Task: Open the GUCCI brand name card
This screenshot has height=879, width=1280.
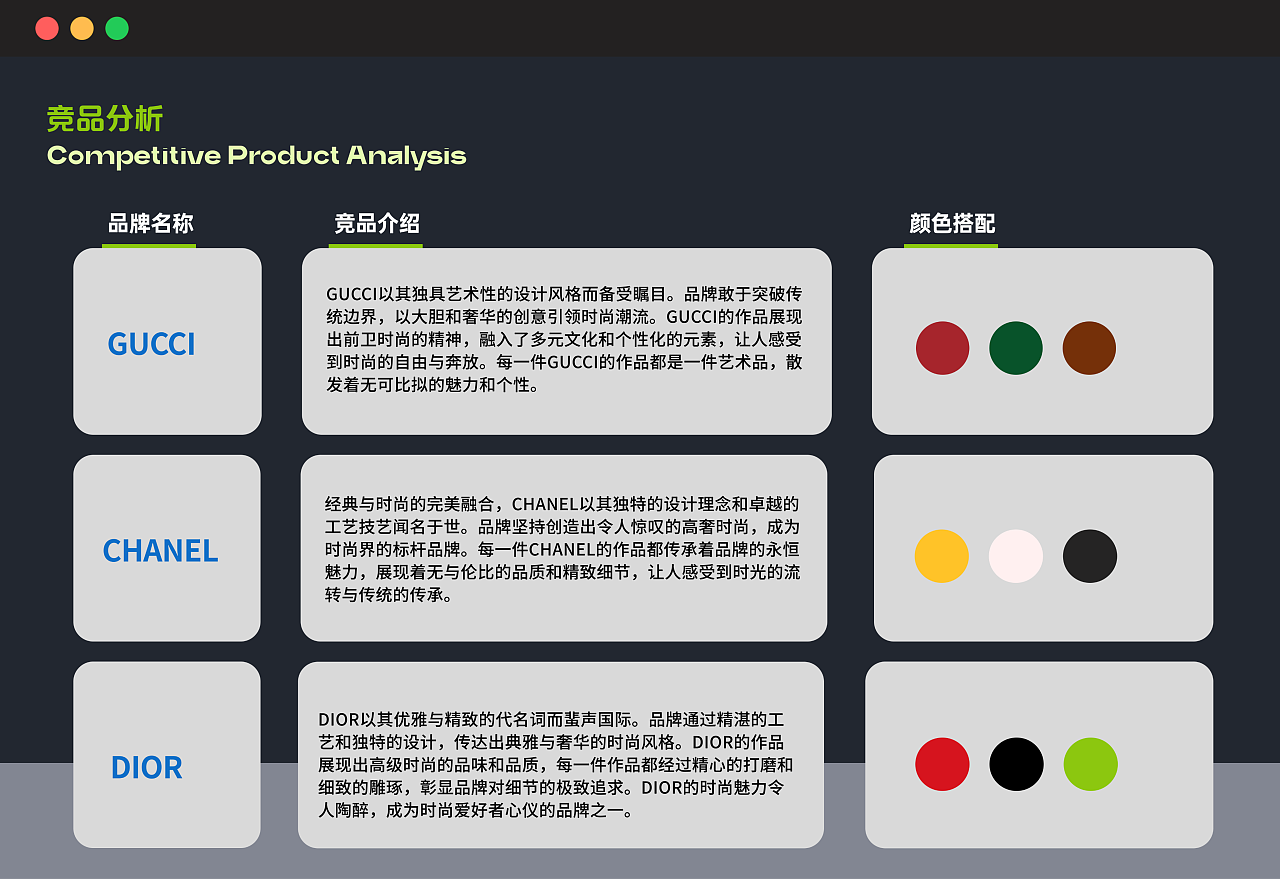Action: tap(167, 342)
